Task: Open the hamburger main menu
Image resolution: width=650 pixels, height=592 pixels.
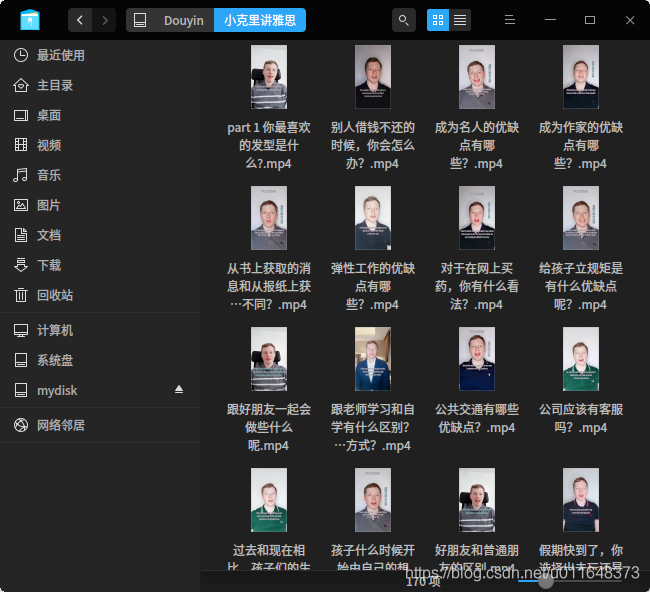Action: tap(510, 20)
